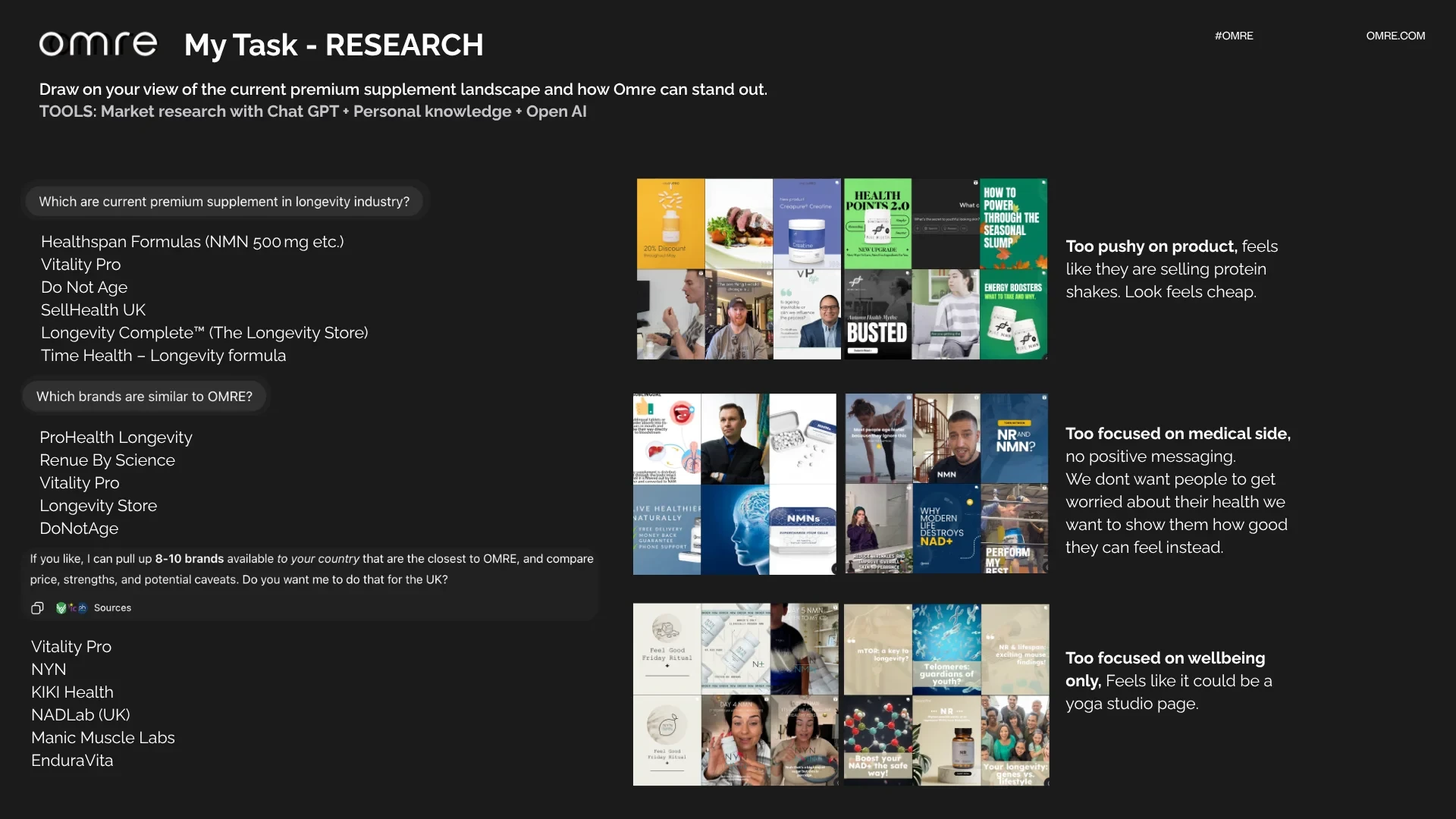Select the 'NADLab (UK)' brand item

(x=80, y=715)
